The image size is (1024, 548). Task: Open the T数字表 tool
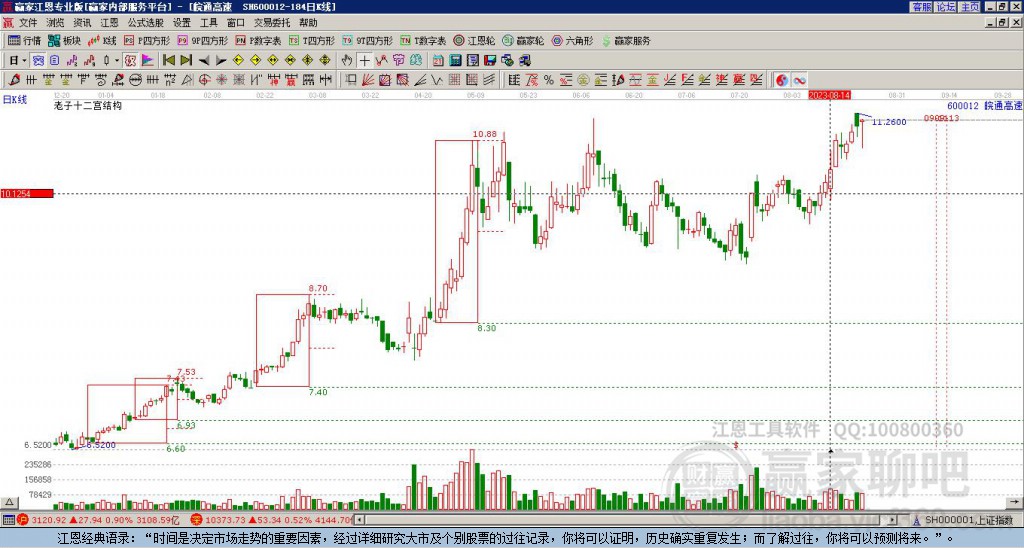point(423,40)
